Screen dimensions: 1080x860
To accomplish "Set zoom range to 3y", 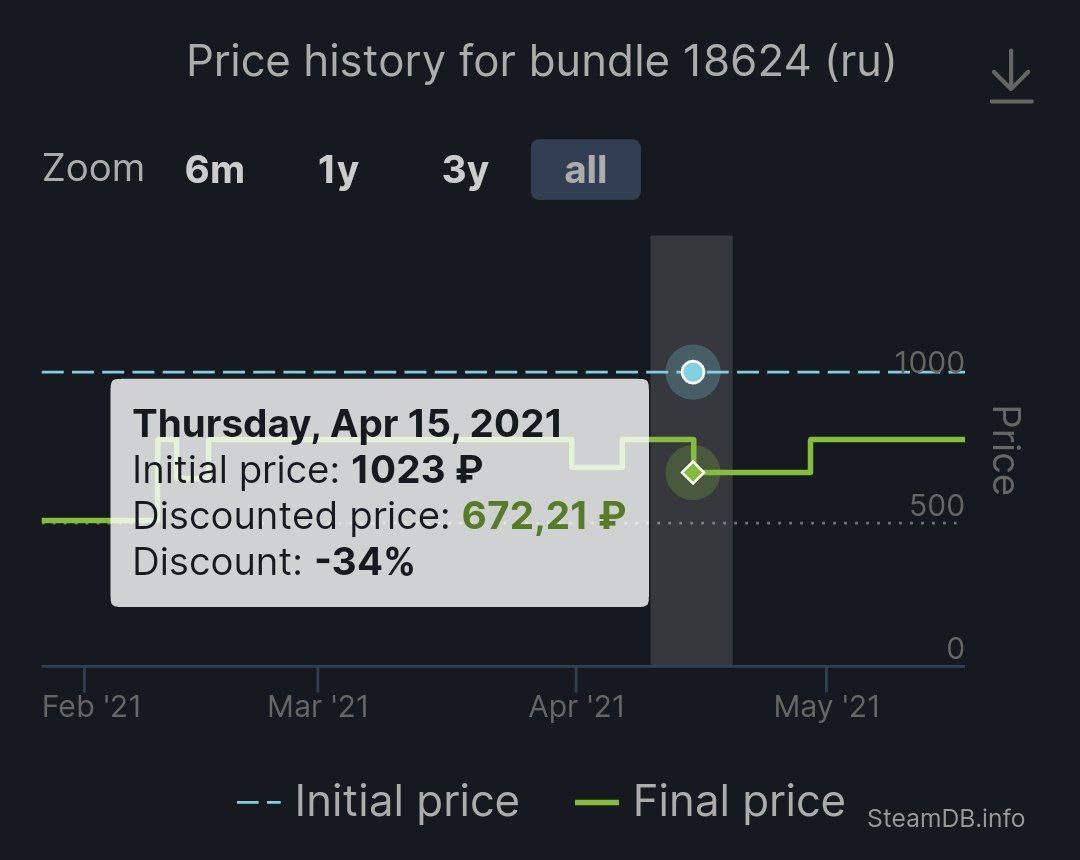I will coord(466,169).
